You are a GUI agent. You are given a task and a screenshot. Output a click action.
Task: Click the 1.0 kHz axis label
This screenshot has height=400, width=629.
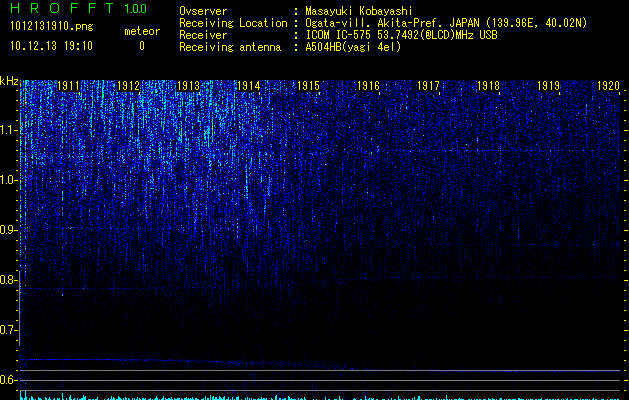coord(8,180)
